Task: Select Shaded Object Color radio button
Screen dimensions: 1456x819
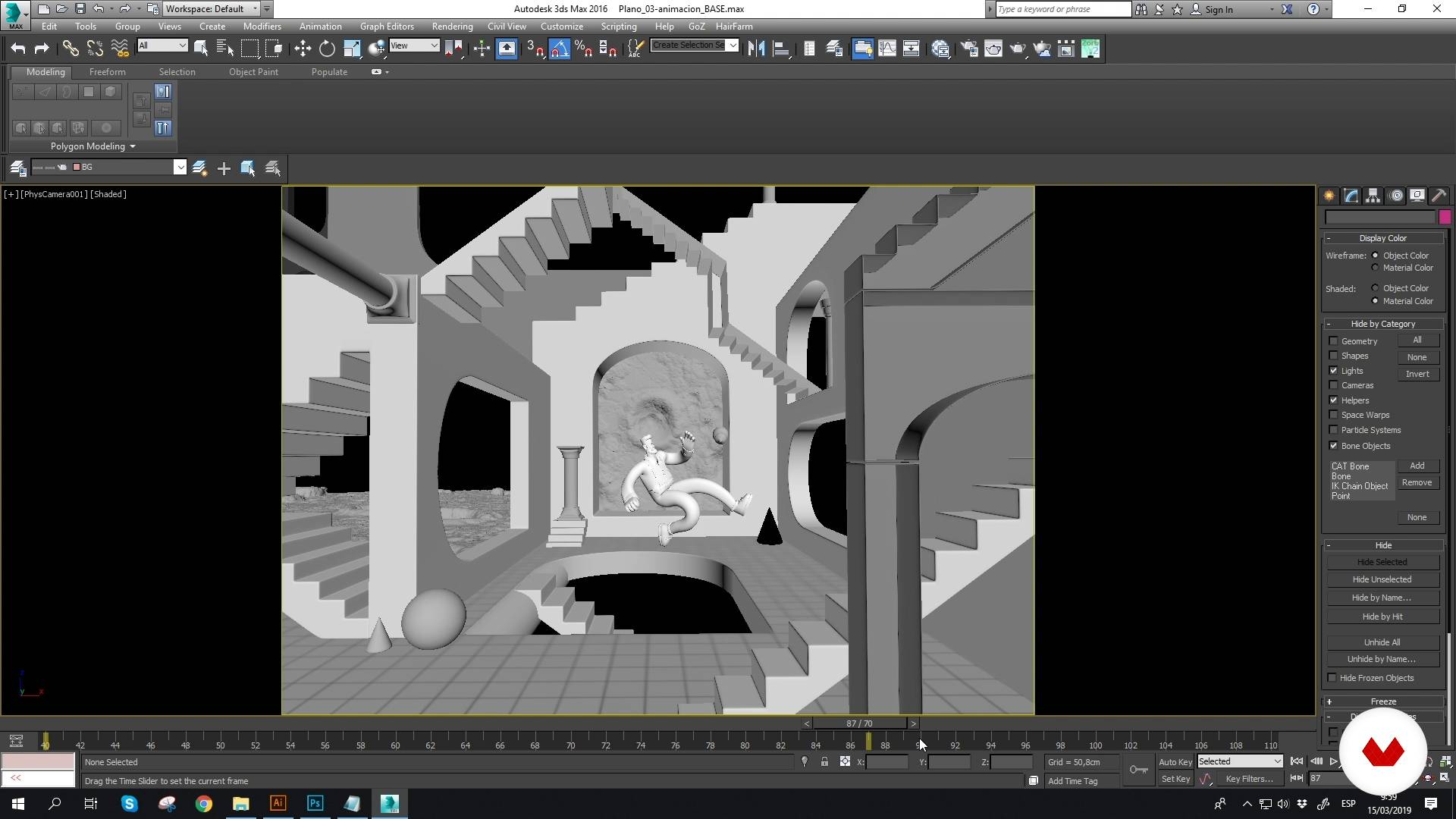Action: [1375, 288]
